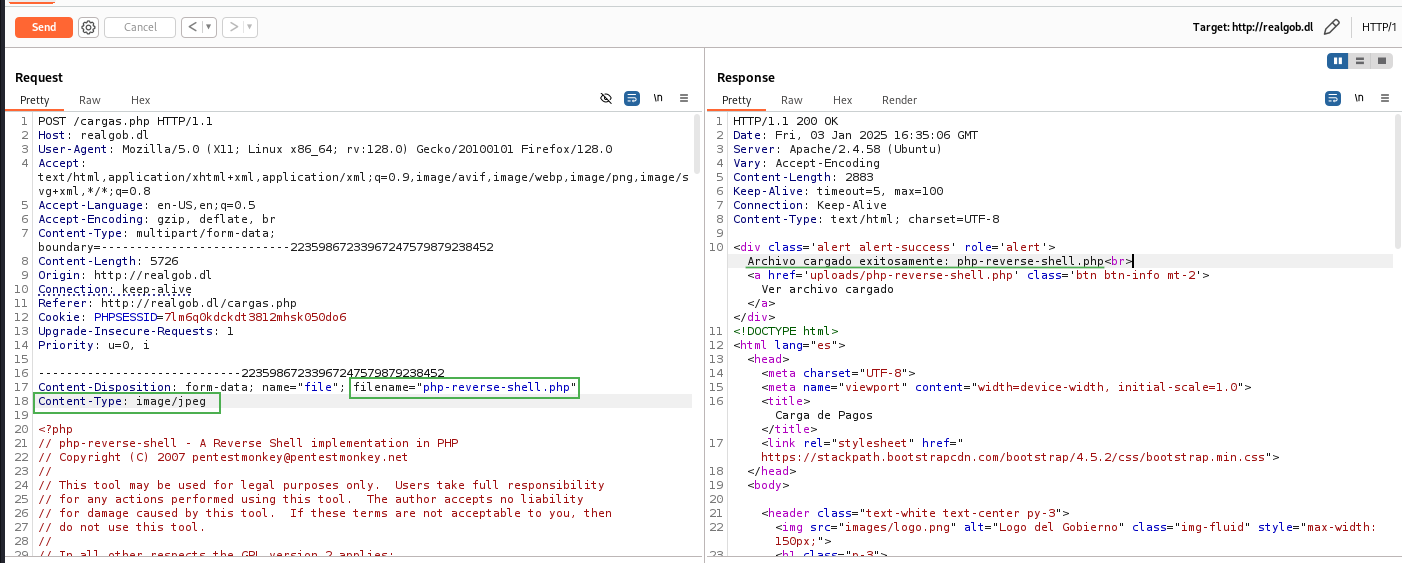Click the PHPSESSID cookie value

pyautogui.click(x=255, y=317)
